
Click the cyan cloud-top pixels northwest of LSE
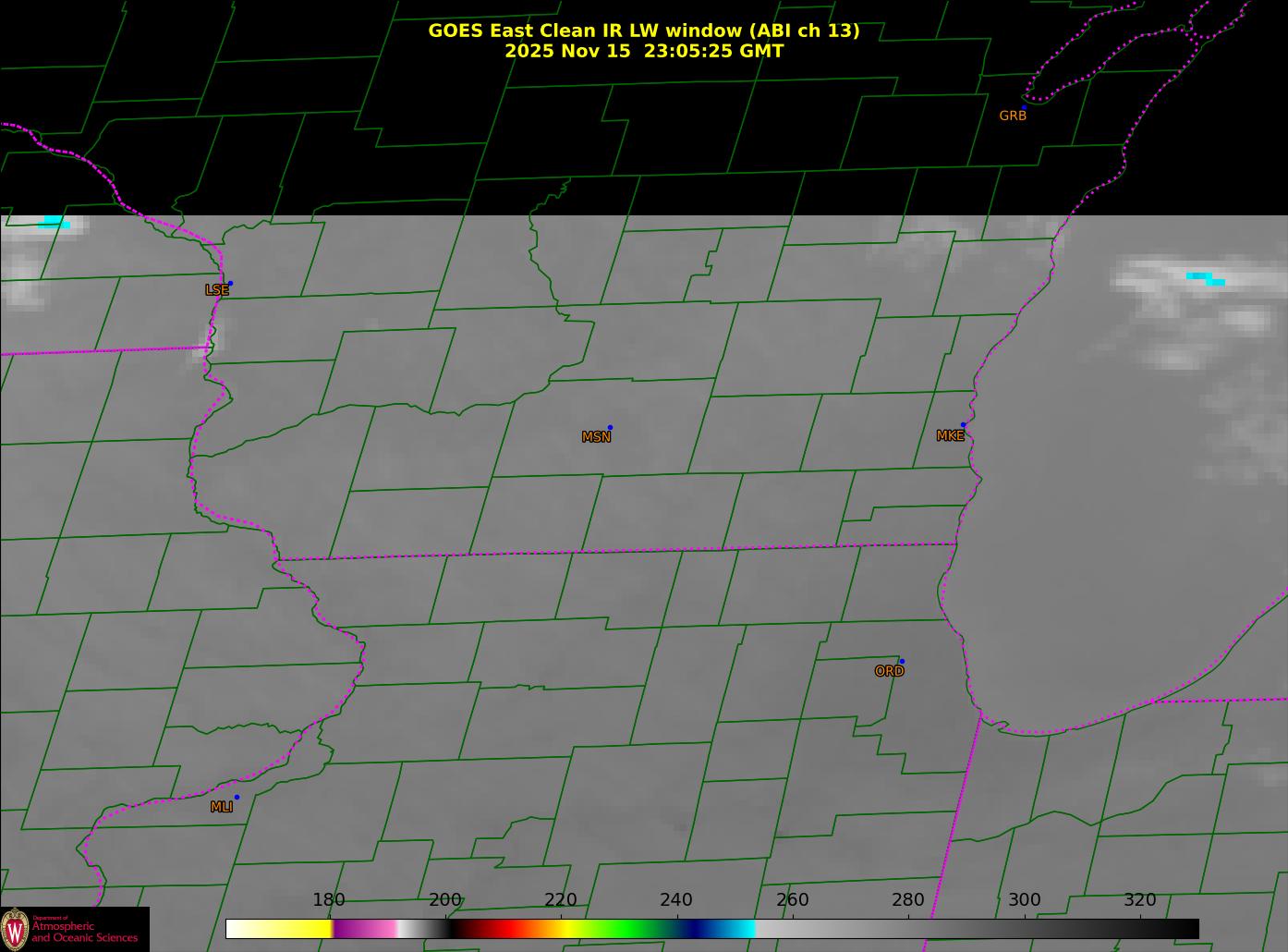pyautogui.click(x=55, y=221)
